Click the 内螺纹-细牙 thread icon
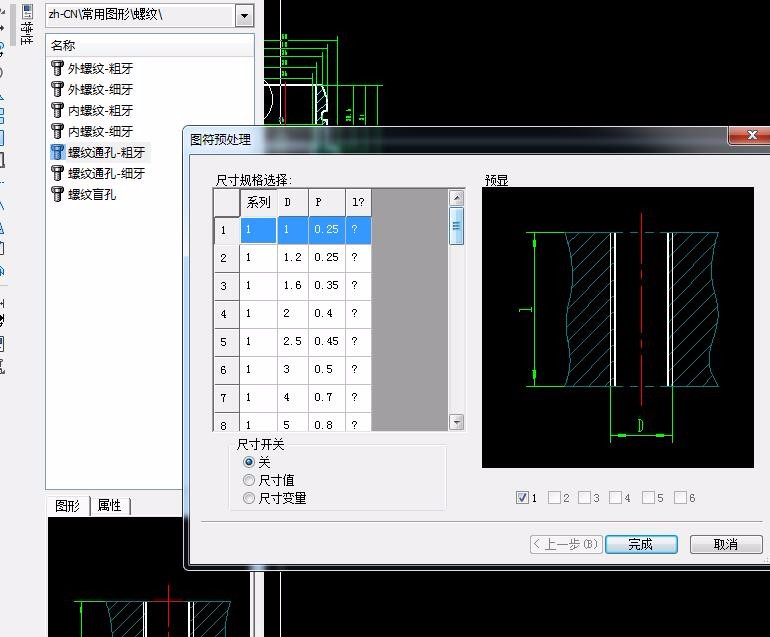The image size is (770, 637). coord(57,132)
